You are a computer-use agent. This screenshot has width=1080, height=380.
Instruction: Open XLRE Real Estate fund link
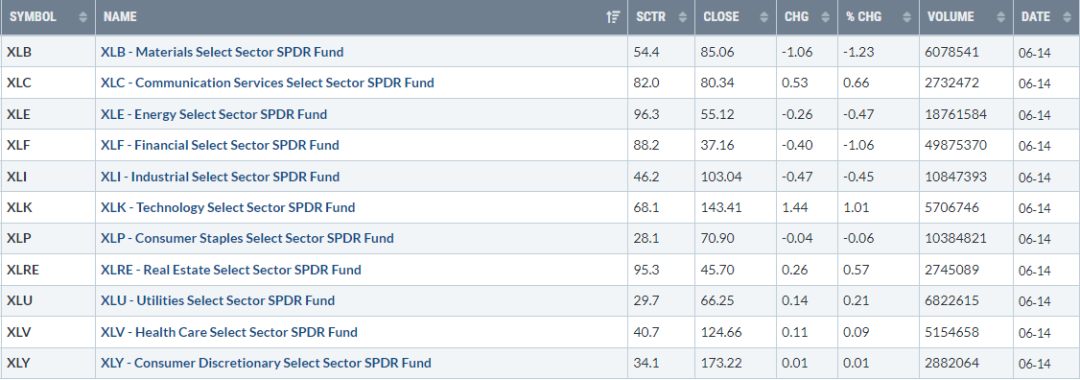point(231,270)
